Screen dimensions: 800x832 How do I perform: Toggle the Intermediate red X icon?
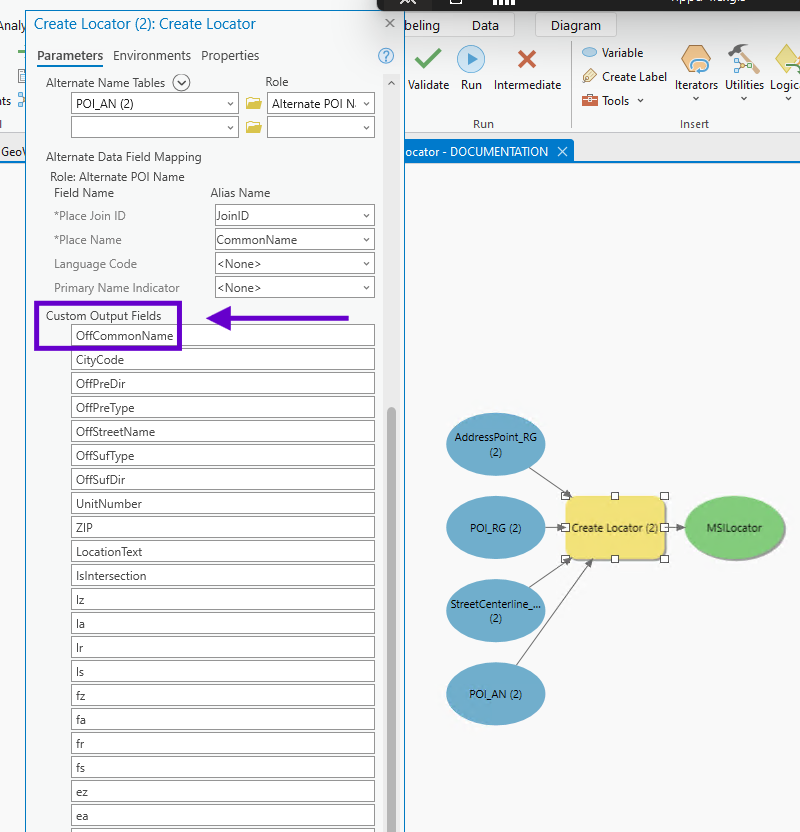click(x=527, y=59)
